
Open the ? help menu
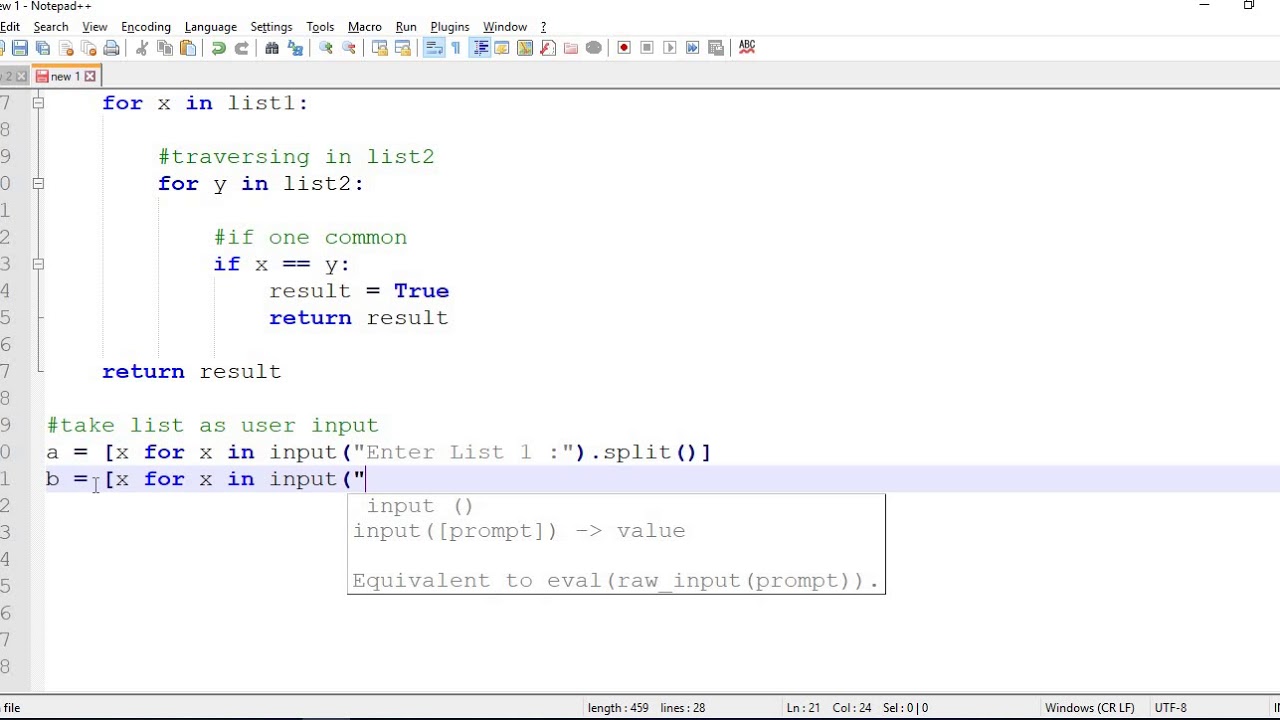543,27
